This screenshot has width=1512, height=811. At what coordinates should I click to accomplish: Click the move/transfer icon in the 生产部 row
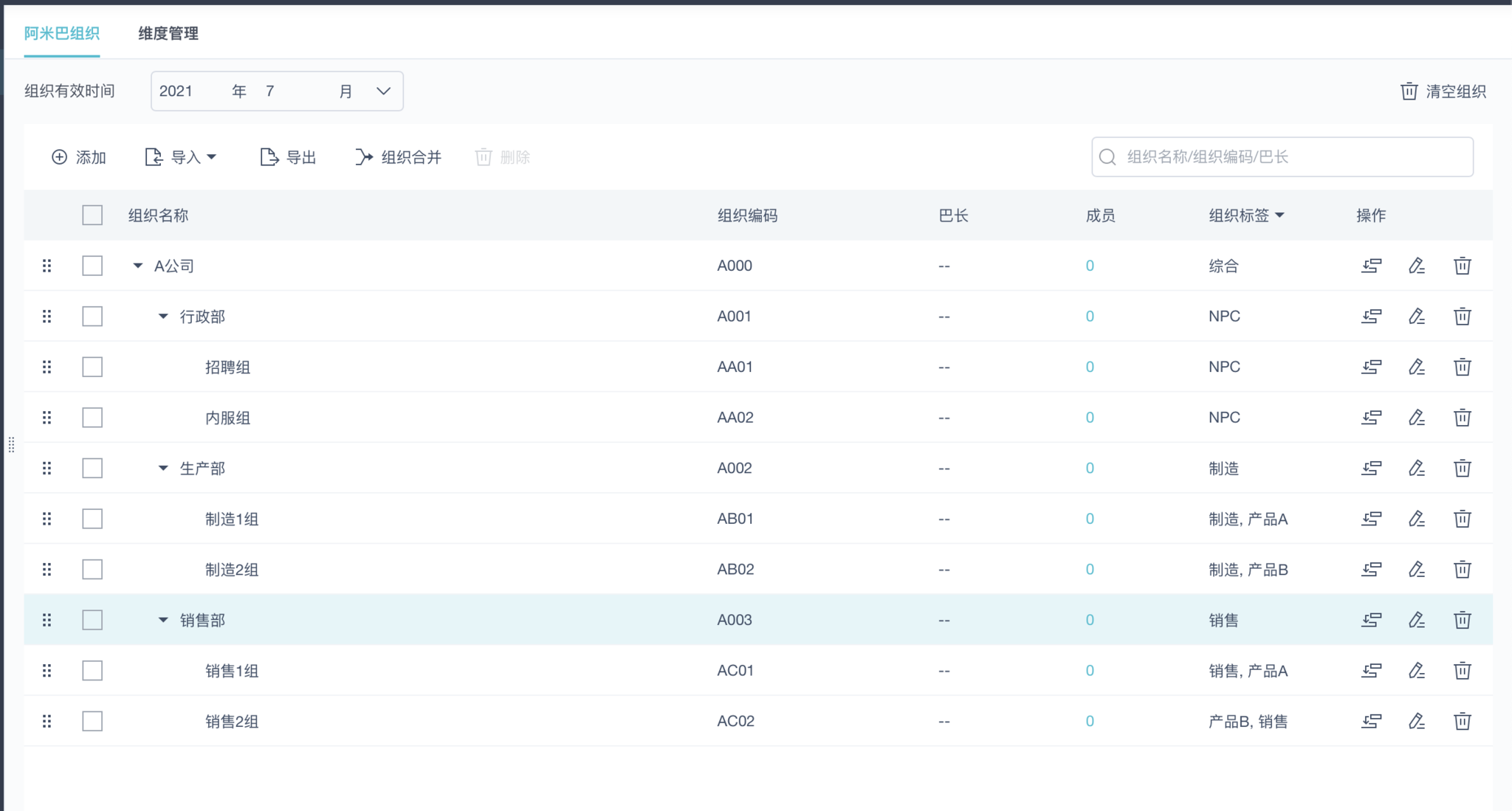click(1371, 468)
